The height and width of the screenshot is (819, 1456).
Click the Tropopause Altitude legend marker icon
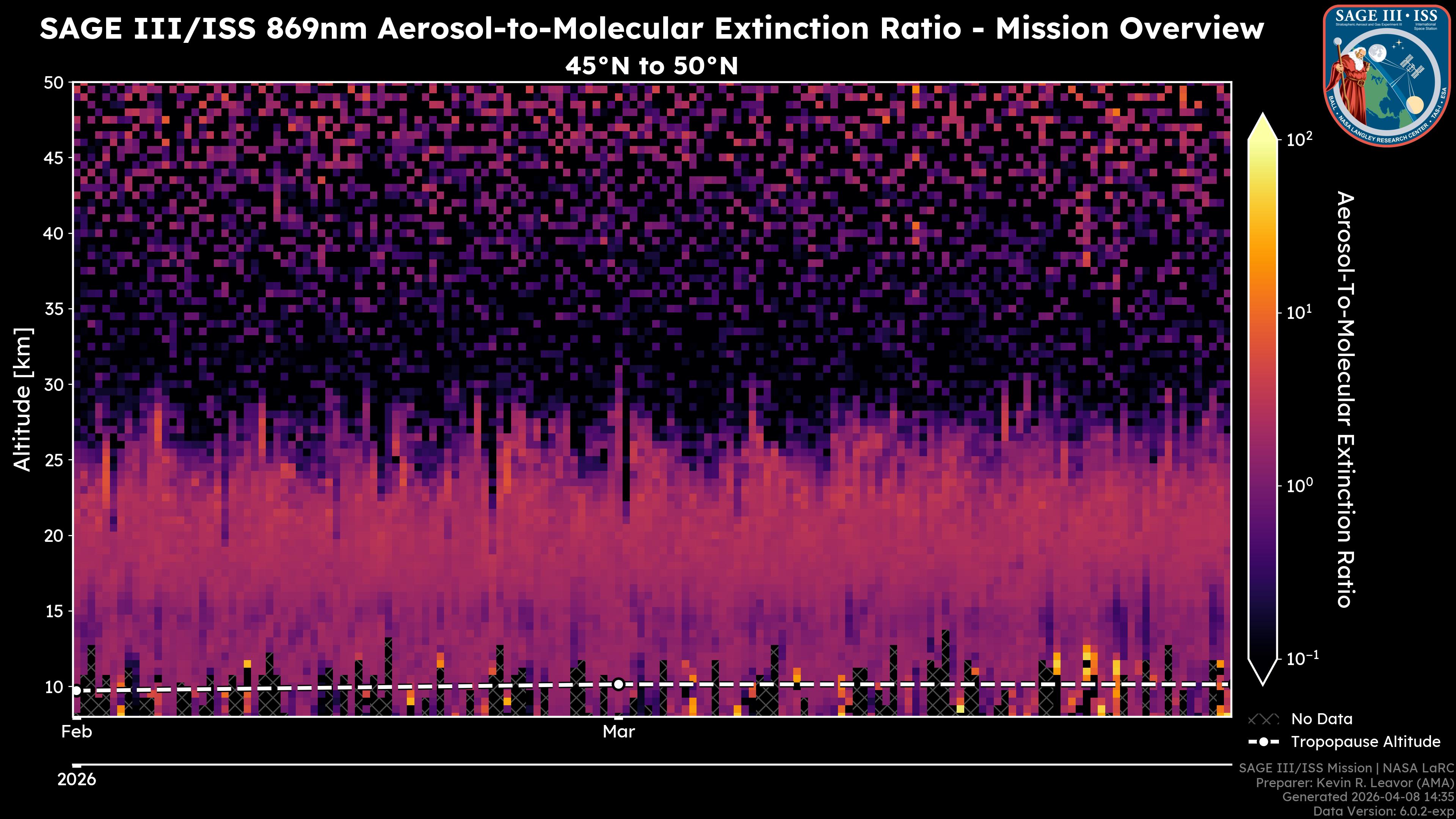click(1263, 742)
